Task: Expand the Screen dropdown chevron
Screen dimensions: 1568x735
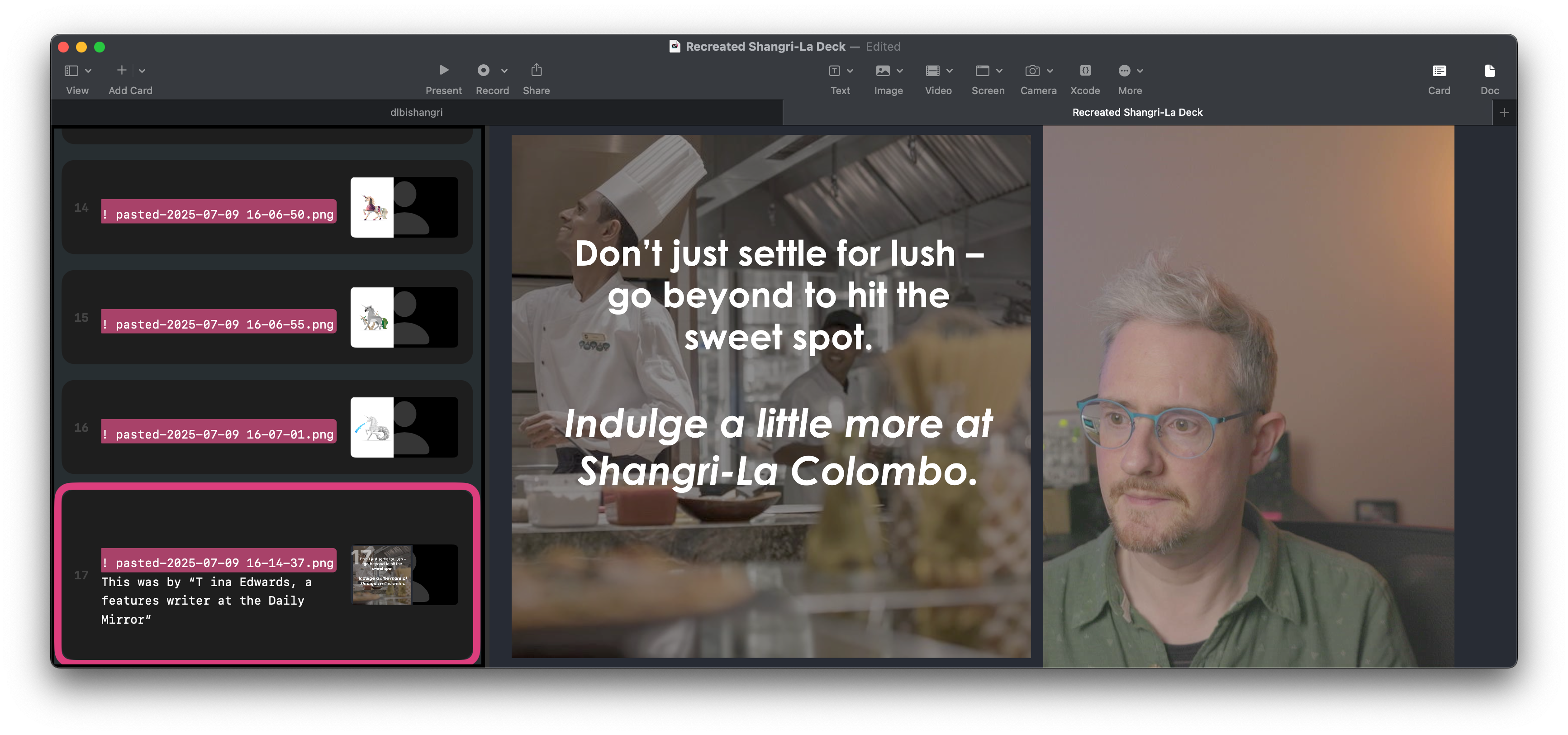Action: pyautogui.click(x=999, y=71)
